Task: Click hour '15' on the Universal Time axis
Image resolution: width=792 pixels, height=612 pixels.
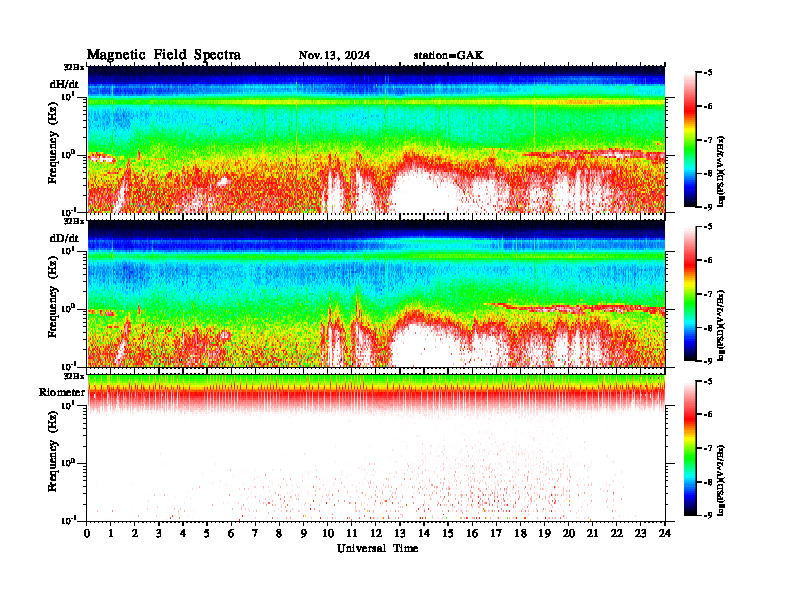Action: coord(448,534)
